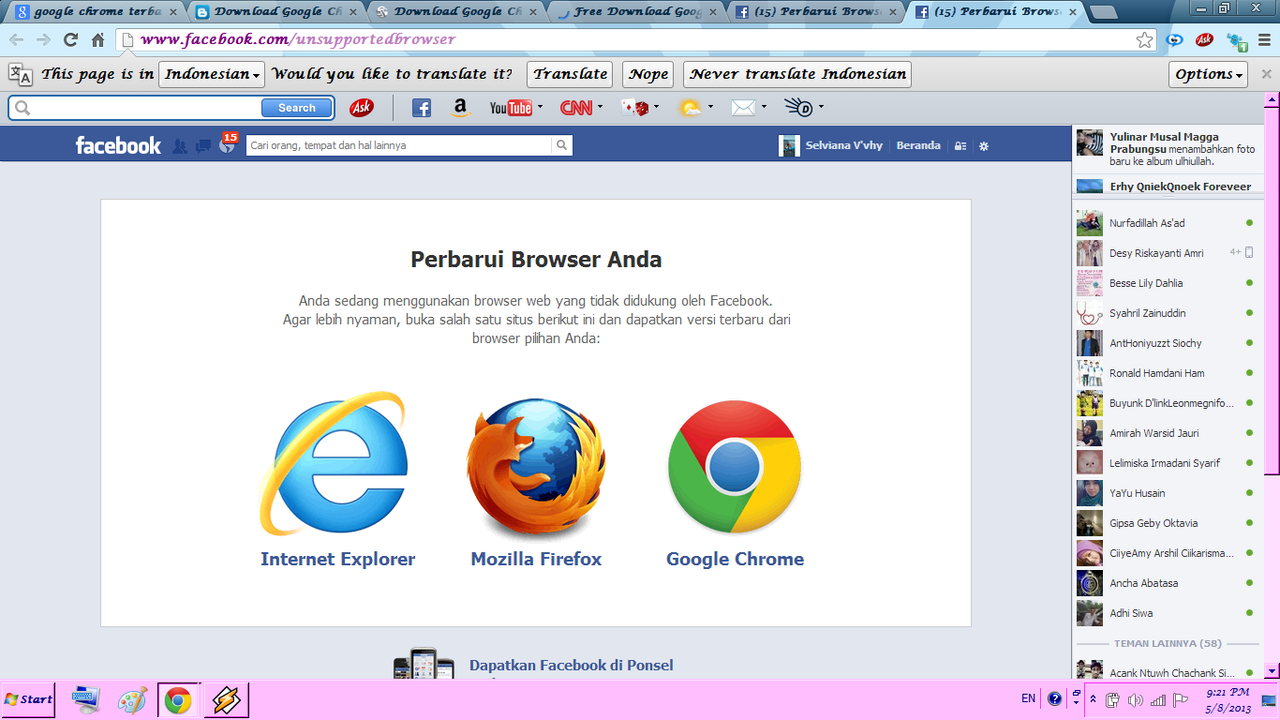Click the Nope button
The width and height of the screenshot is (1280, 720).
coord(648,74)
